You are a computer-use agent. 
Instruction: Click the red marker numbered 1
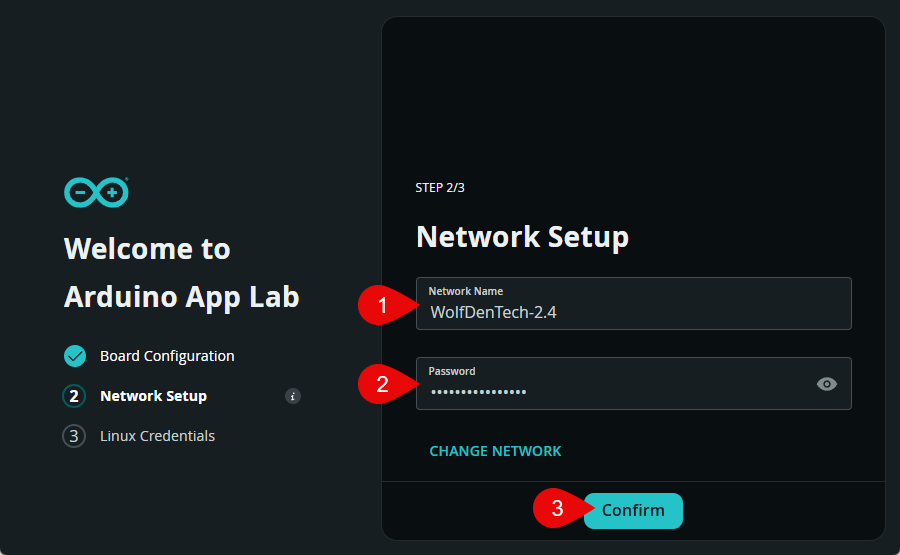[x=381, y=306]
